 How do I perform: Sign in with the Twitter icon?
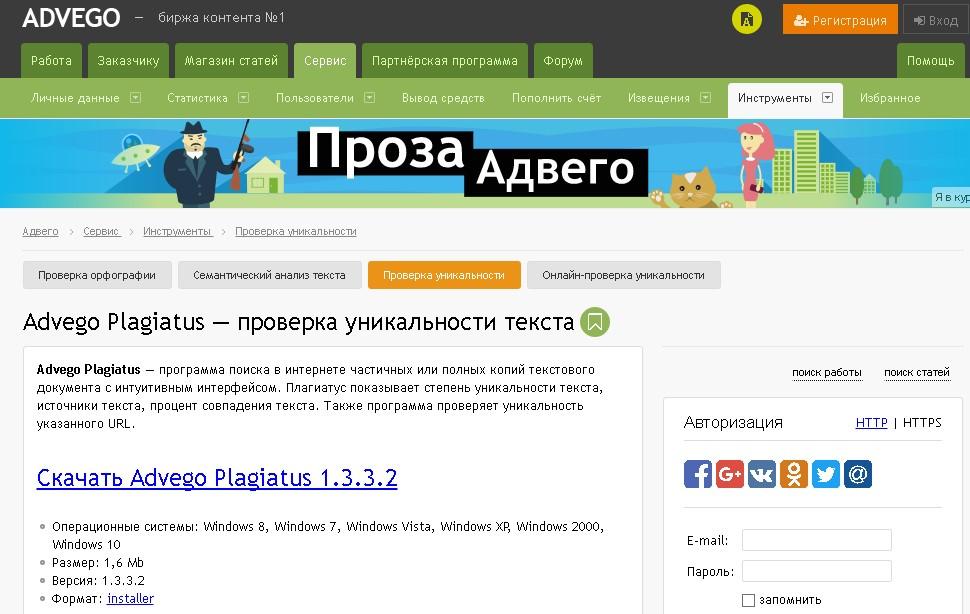click(x=826, y=474)
